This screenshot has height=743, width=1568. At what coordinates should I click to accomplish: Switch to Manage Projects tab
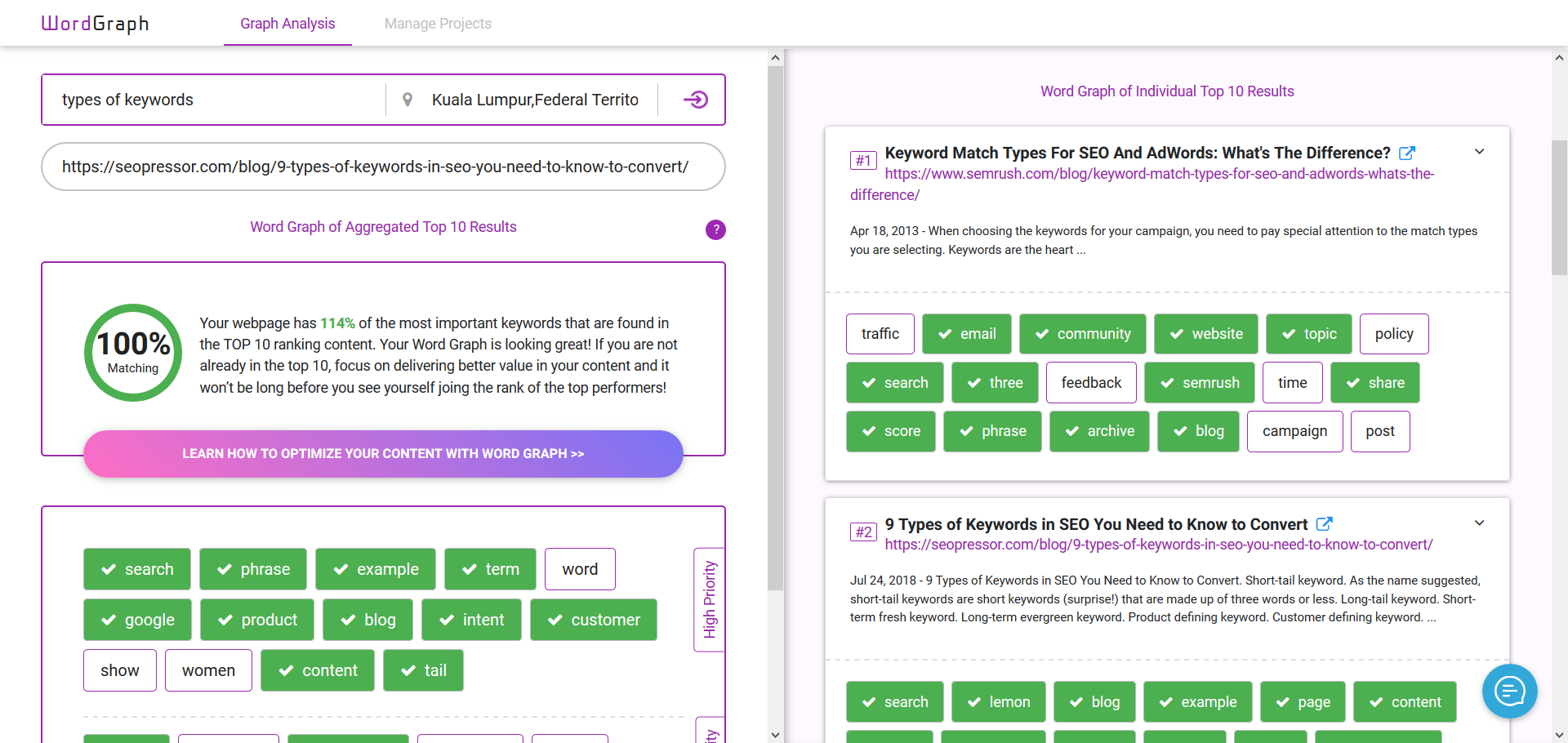(438, 24)
